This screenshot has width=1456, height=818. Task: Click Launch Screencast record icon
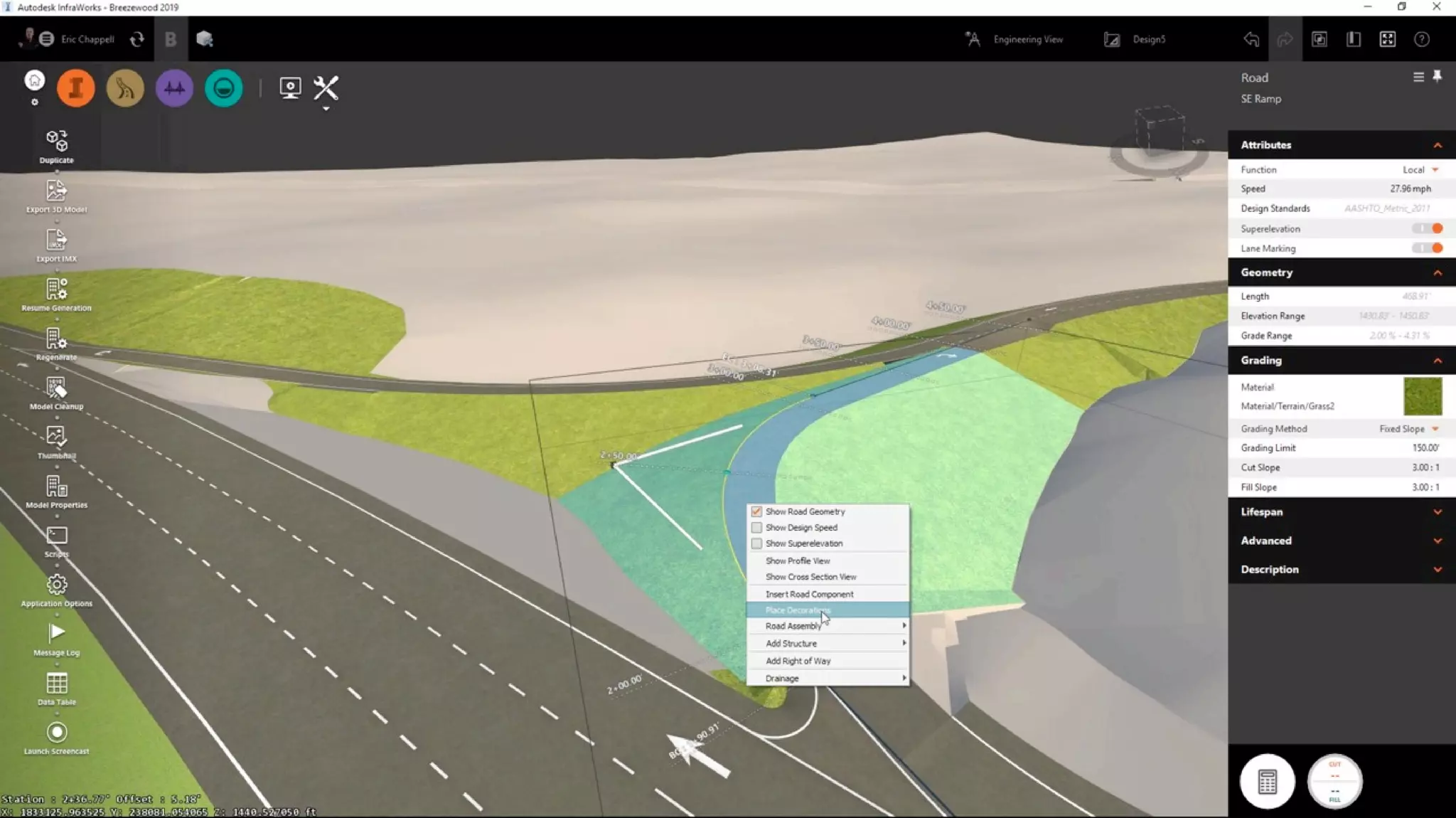pos(56,732)
